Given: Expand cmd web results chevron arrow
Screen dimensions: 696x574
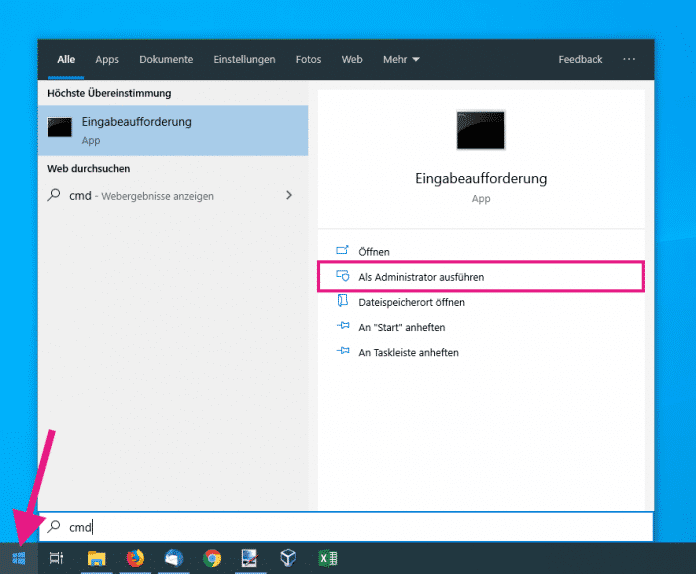Looking at the screenshot, I should (x=289, y=195).
